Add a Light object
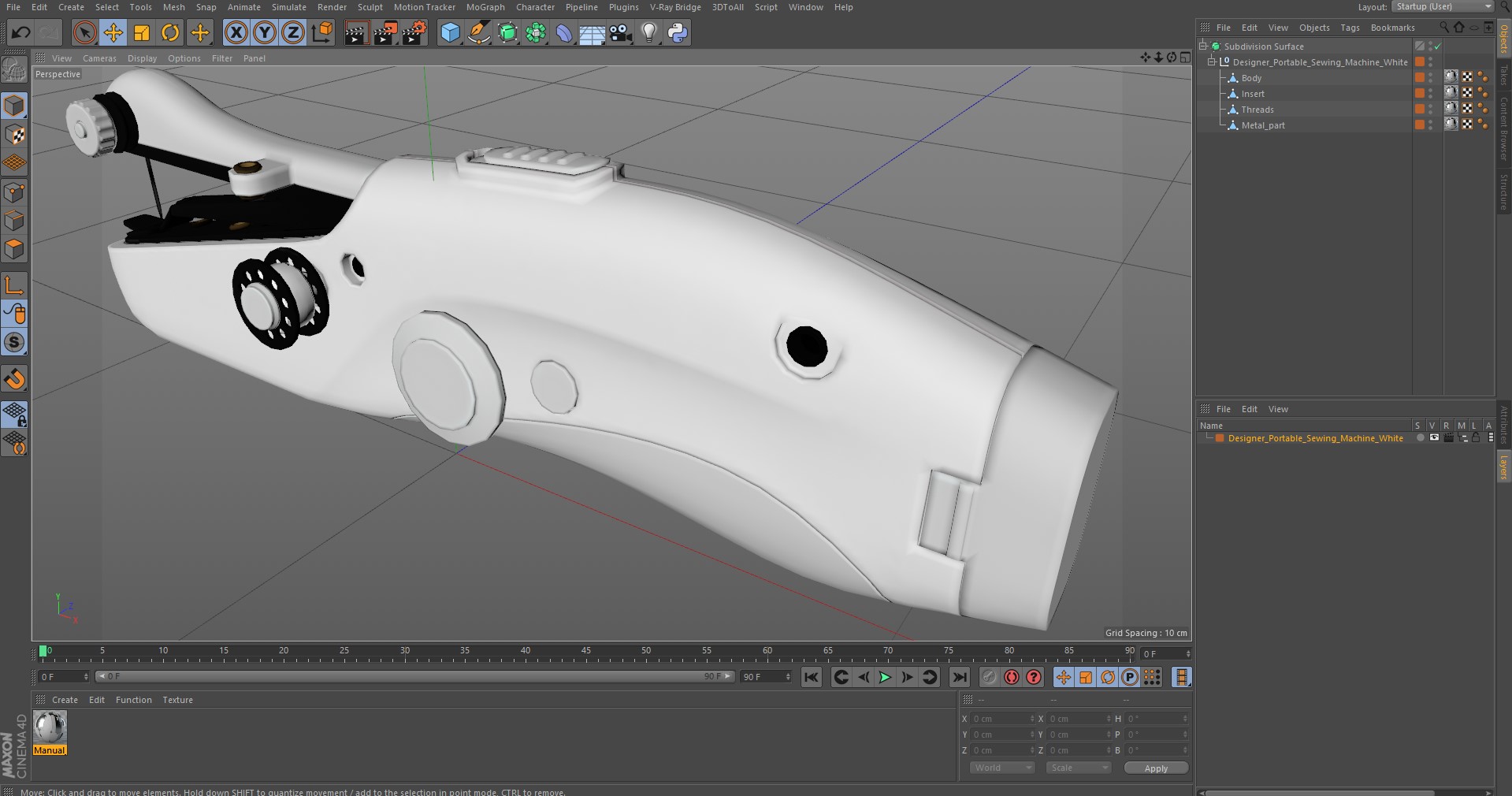 click(x=649, y=32)
